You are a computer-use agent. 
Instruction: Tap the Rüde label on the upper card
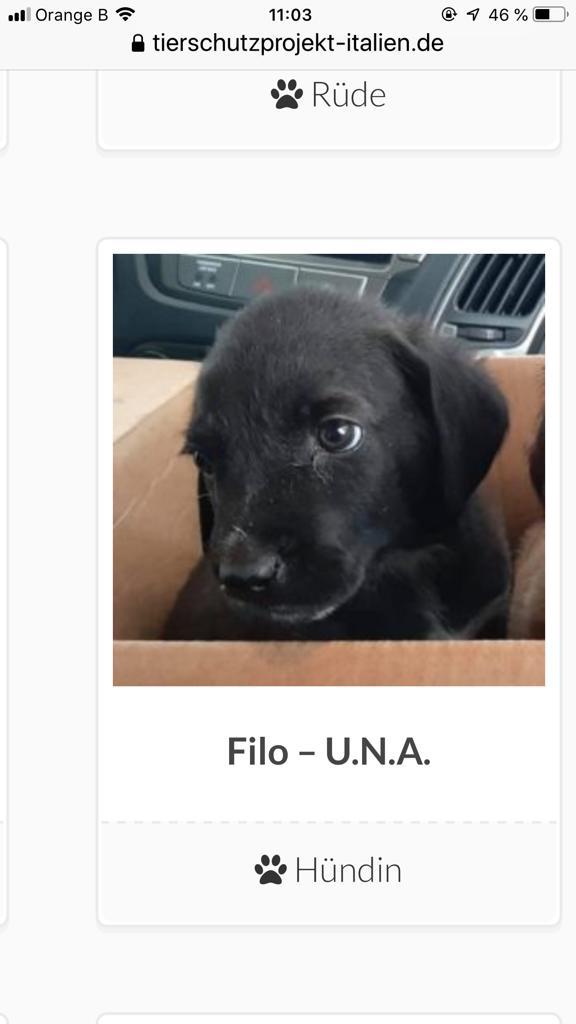point(349,95)
